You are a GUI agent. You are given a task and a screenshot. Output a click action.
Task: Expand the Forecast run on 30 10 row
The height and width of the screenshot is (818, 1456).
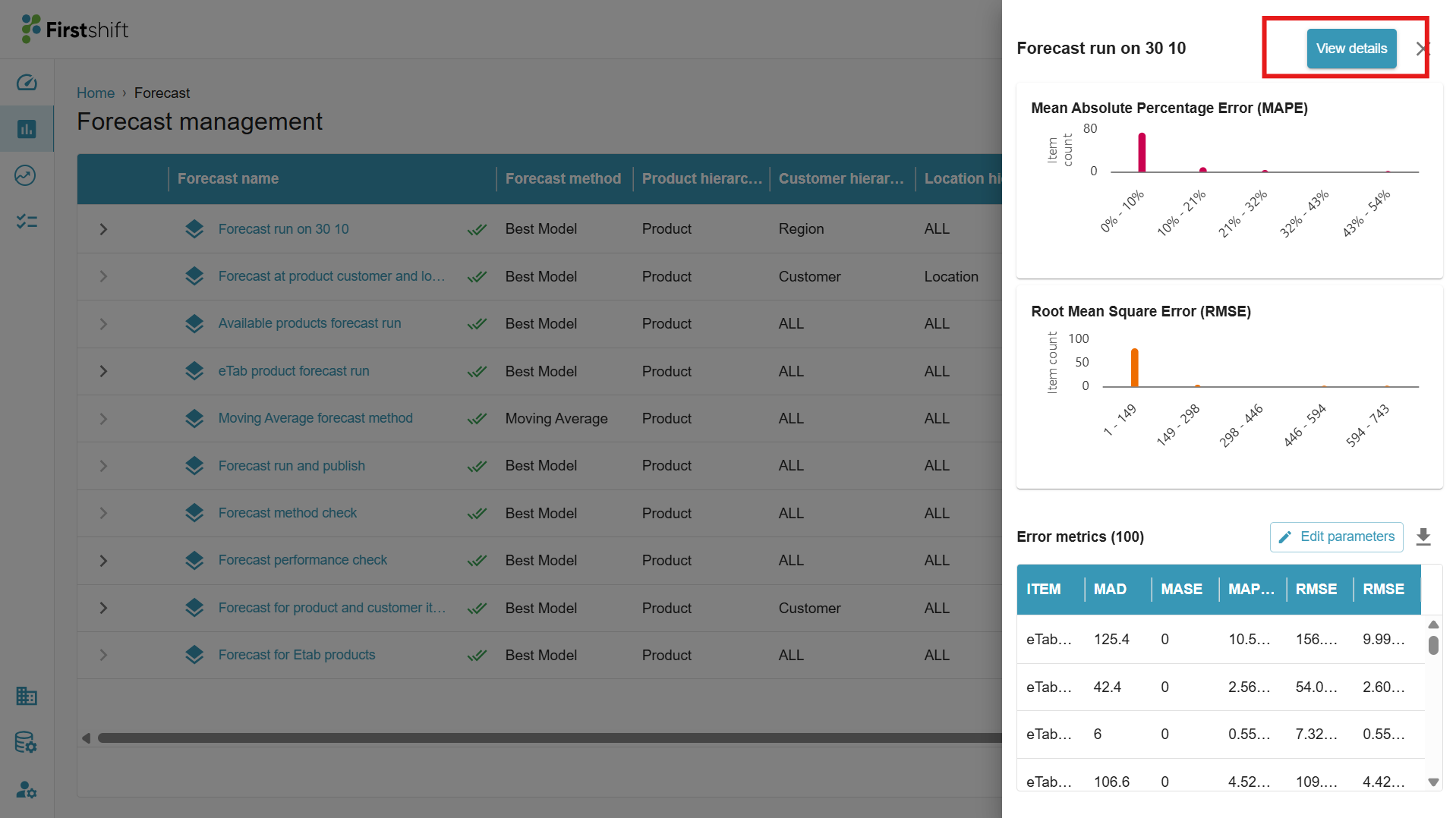[103, 229]
